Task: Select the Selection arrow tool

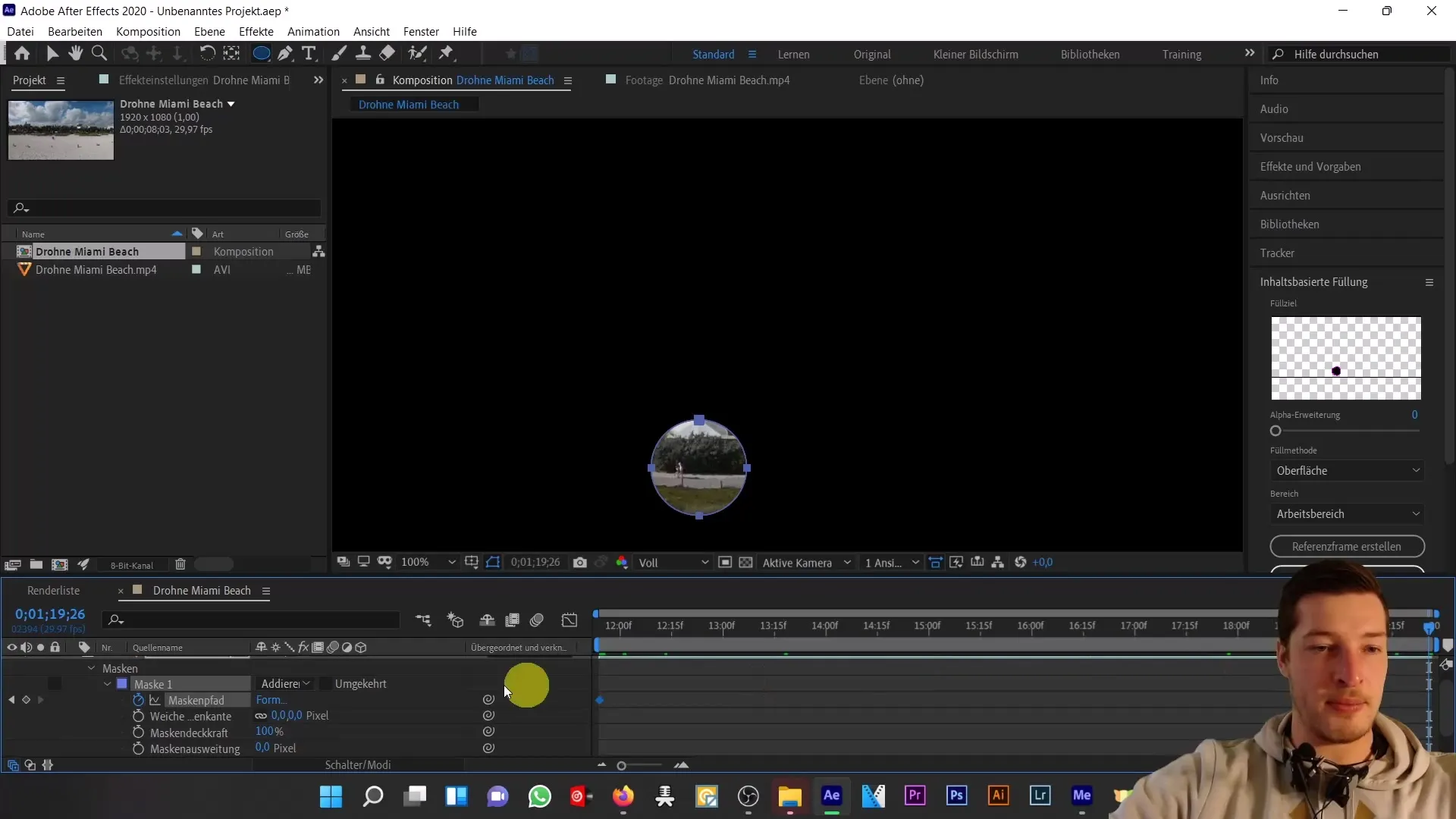Action: (52, 53)
